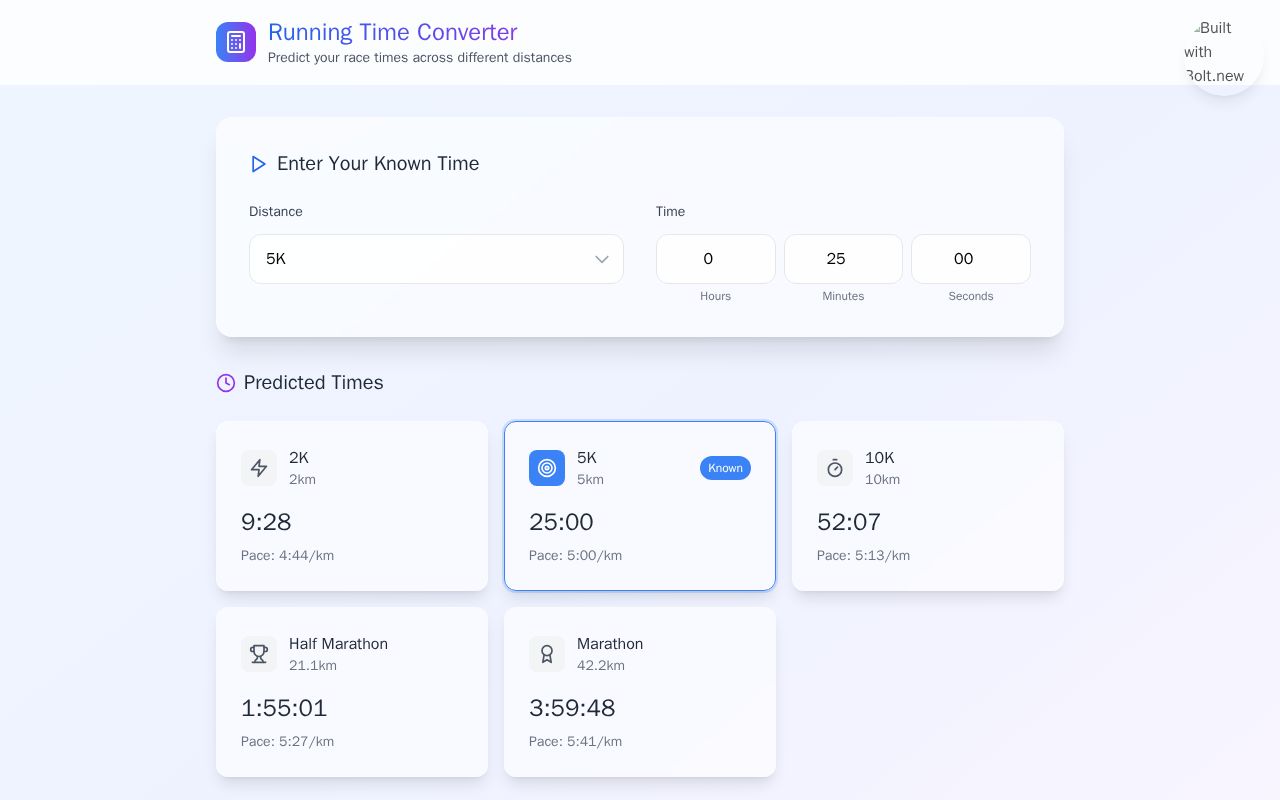Image resolution: width=1280 pixels, height=800 pixels.
Task: Click the Pace: 5:13/km text
Action: point(863,556)
